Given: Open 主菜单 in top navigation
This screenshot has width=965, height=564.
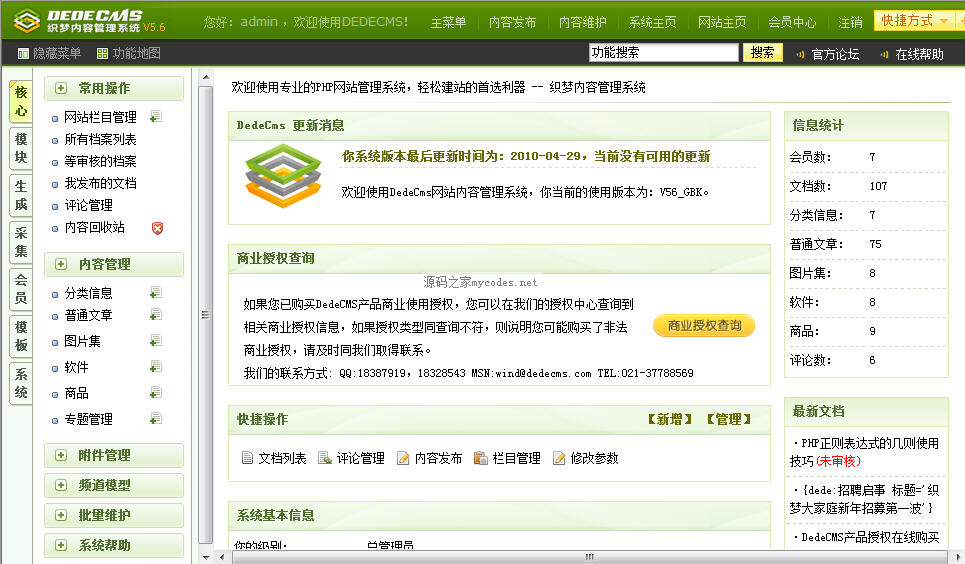Looking at the screenshot, I should click(x=448, y=23).
